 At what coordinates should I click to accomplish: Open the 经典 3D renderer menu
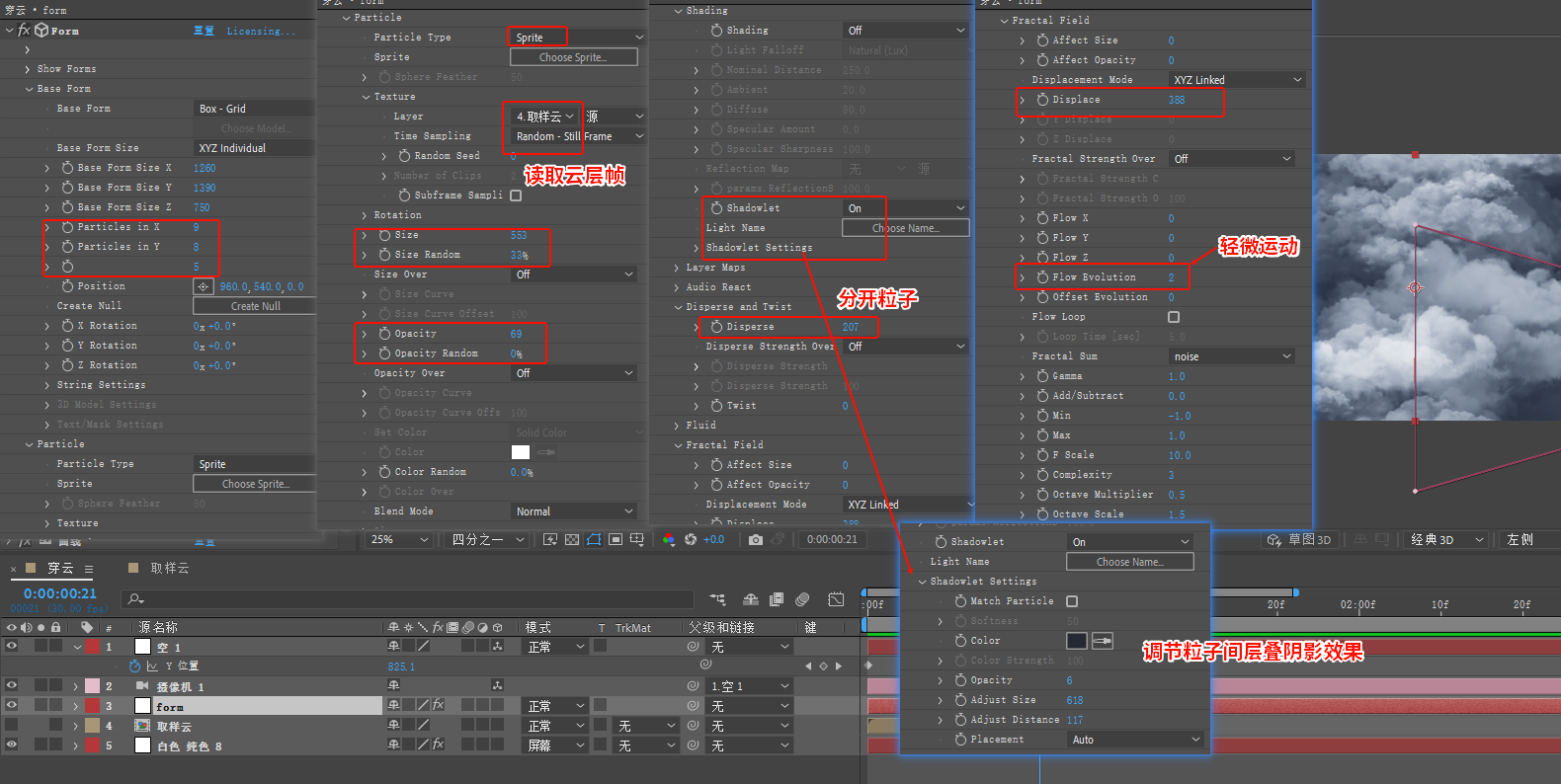point(1447,539)
